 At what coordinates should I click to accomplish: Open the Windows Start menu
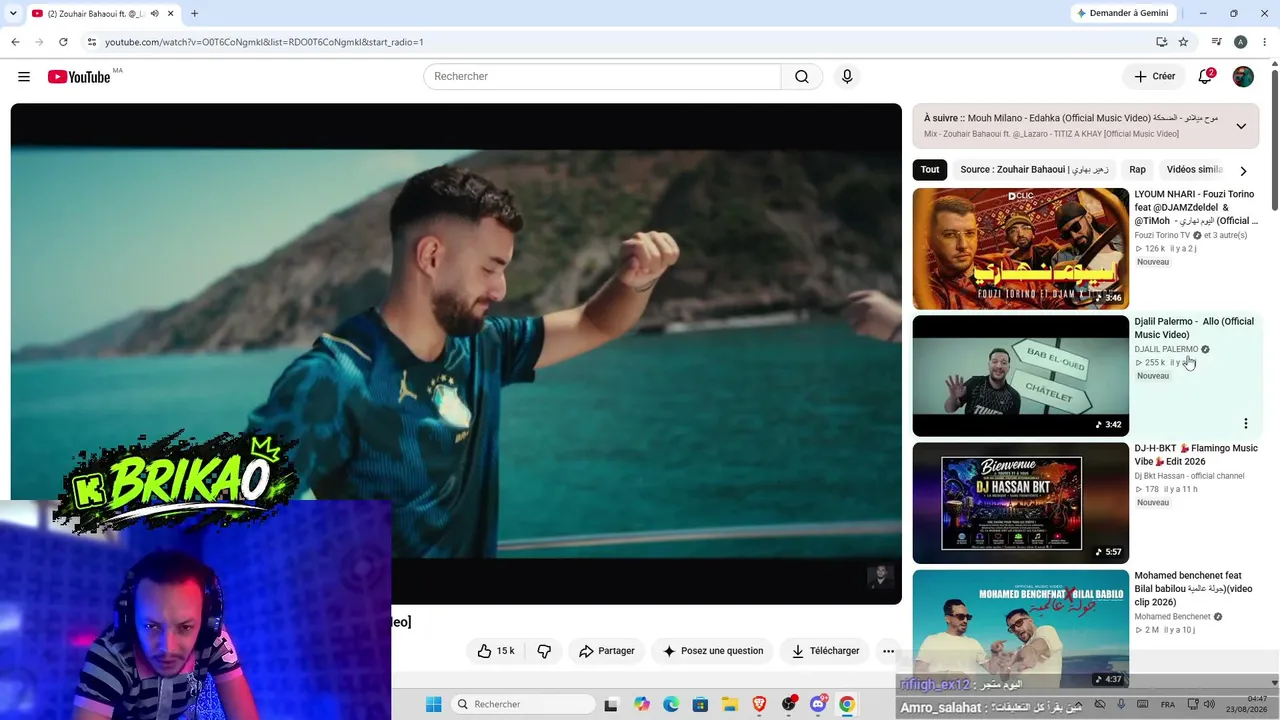[433, 705]
